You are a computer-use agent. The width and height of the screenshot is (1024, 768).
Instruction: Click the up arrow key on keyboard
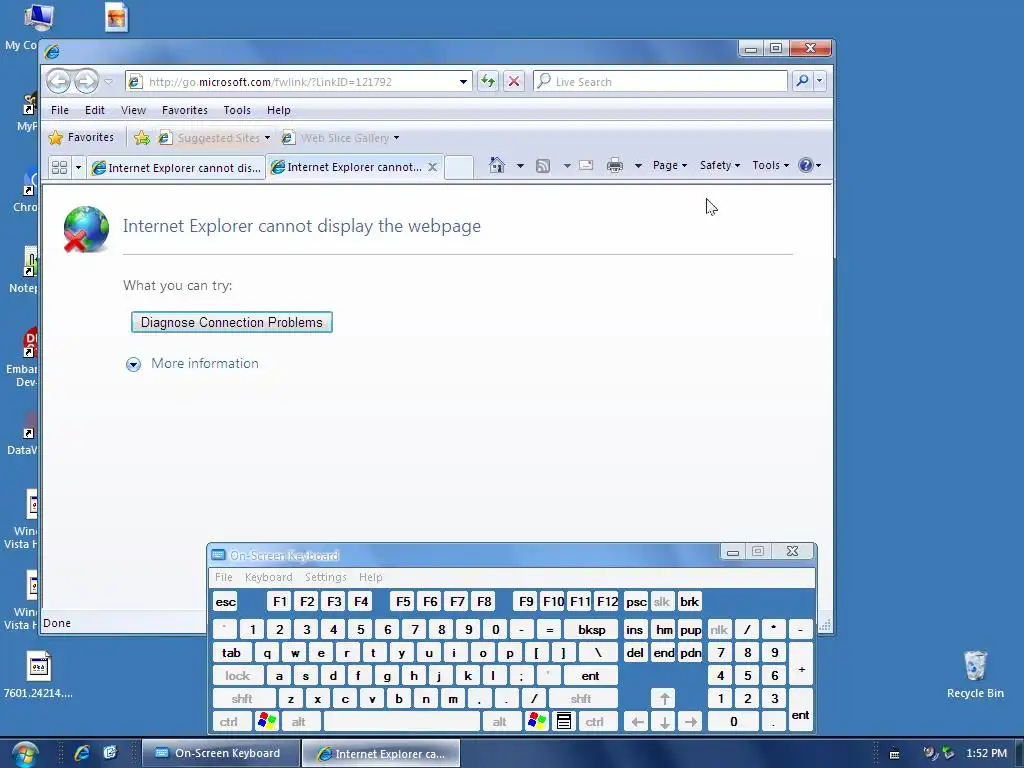[664, 699]
